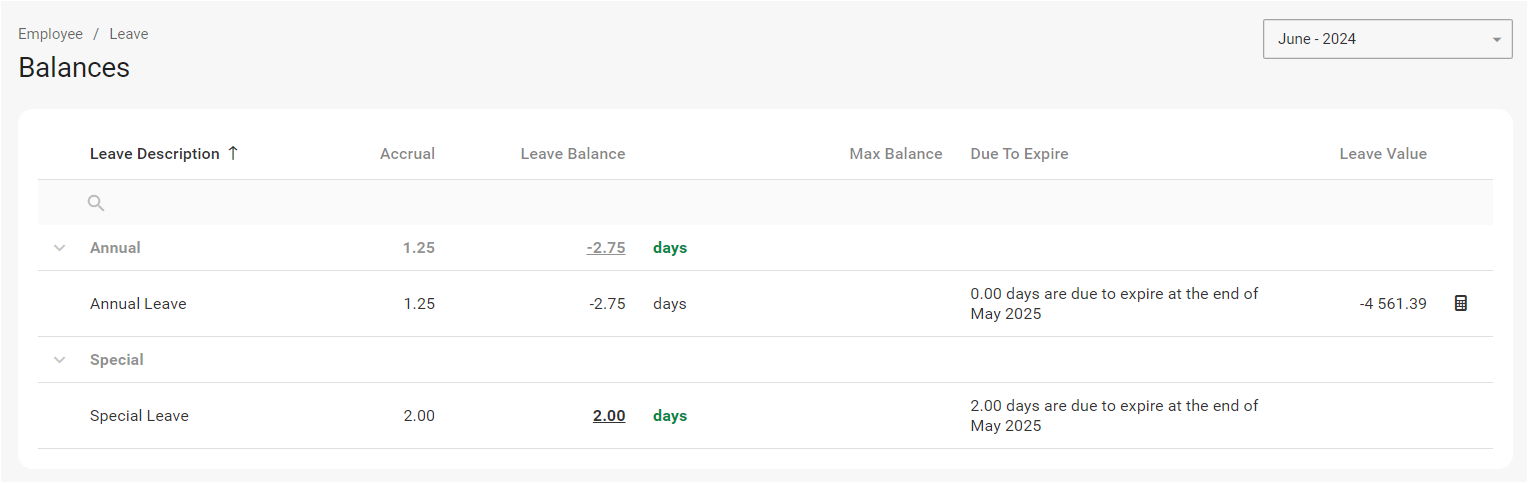Go to the Employee breadcrumb

[x=50, y=34]
